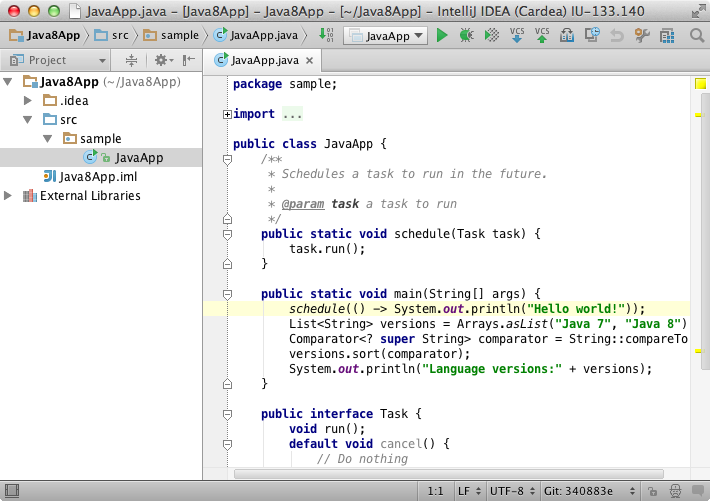Toggle read-only lock icon in status bar
This screenshot has width=710, height=501.
[651, 491]
